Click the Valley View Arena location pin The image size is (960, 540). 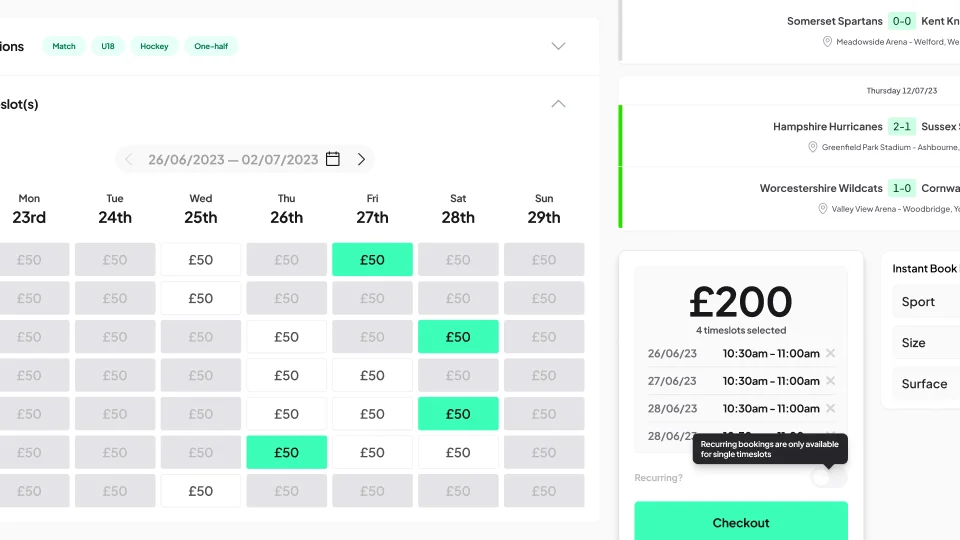pyautogui.click(x=823, y=209)
